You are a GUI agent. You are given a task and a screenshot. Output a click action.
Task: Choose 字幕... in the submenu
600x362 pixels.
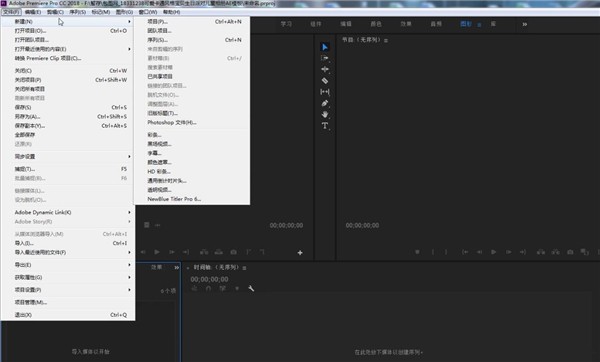(x=192, y=153)
